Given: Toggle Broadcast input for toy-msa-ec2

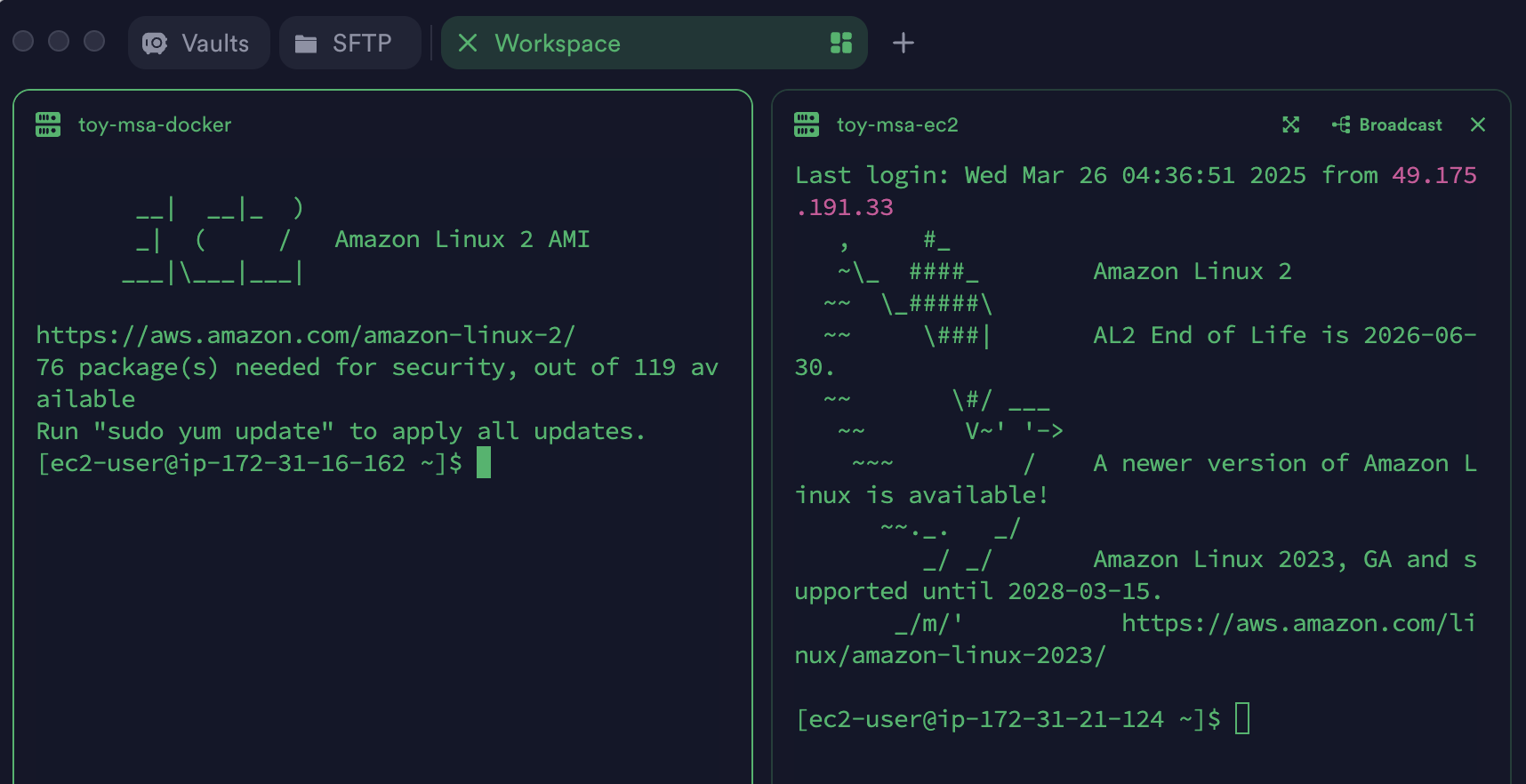Looking at the screenshot, I should click(1386, 124).
